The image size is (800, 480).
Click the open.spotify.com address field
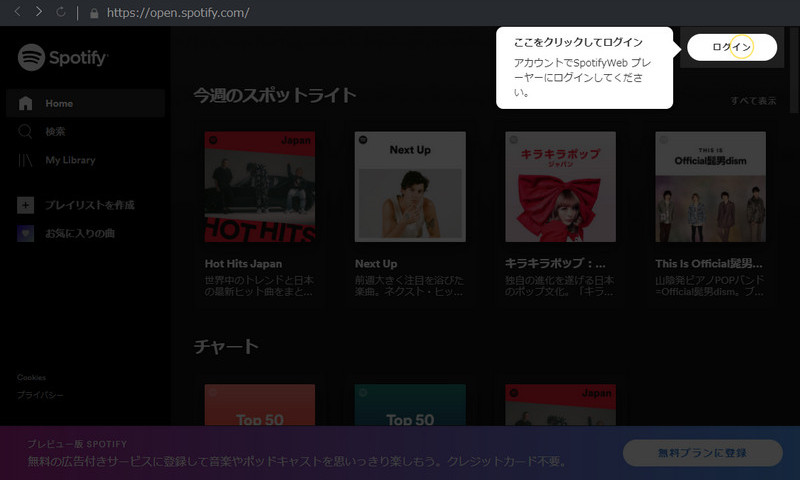[178, 13]
